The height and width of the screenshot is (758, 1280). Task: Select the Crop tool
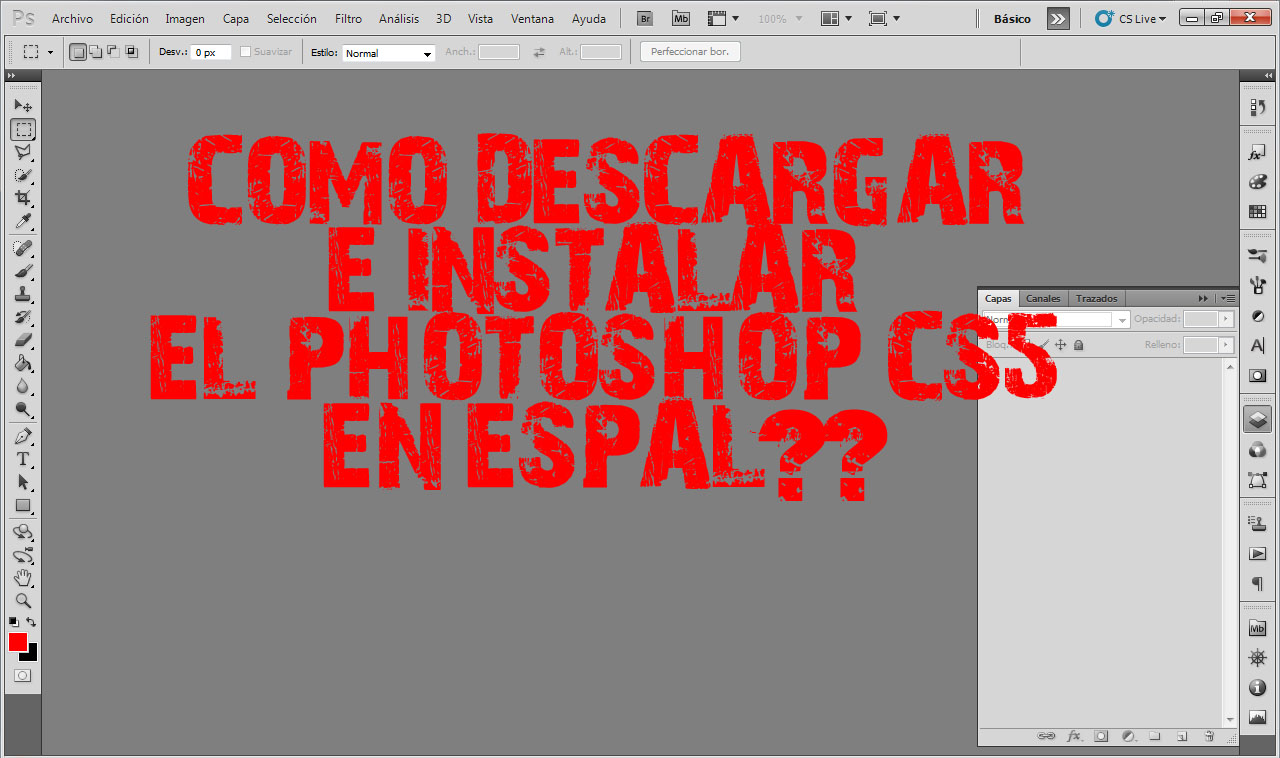click(x=23, y=198)
